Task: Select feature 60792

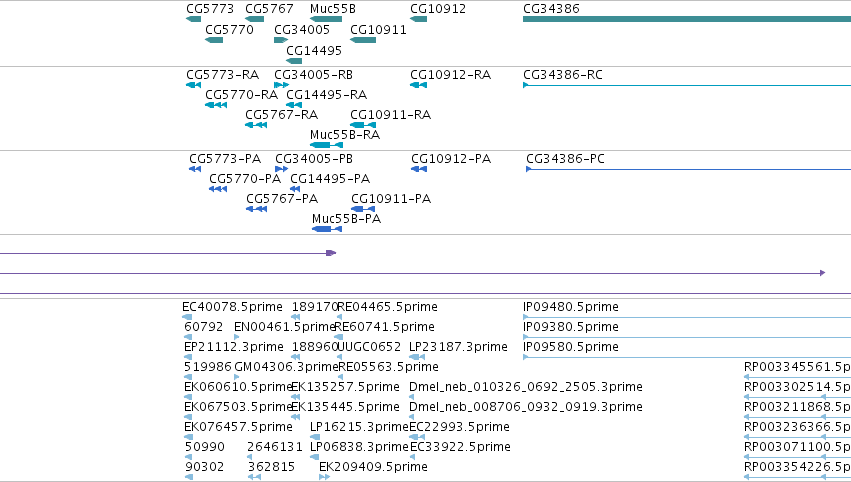Action: 204,327
